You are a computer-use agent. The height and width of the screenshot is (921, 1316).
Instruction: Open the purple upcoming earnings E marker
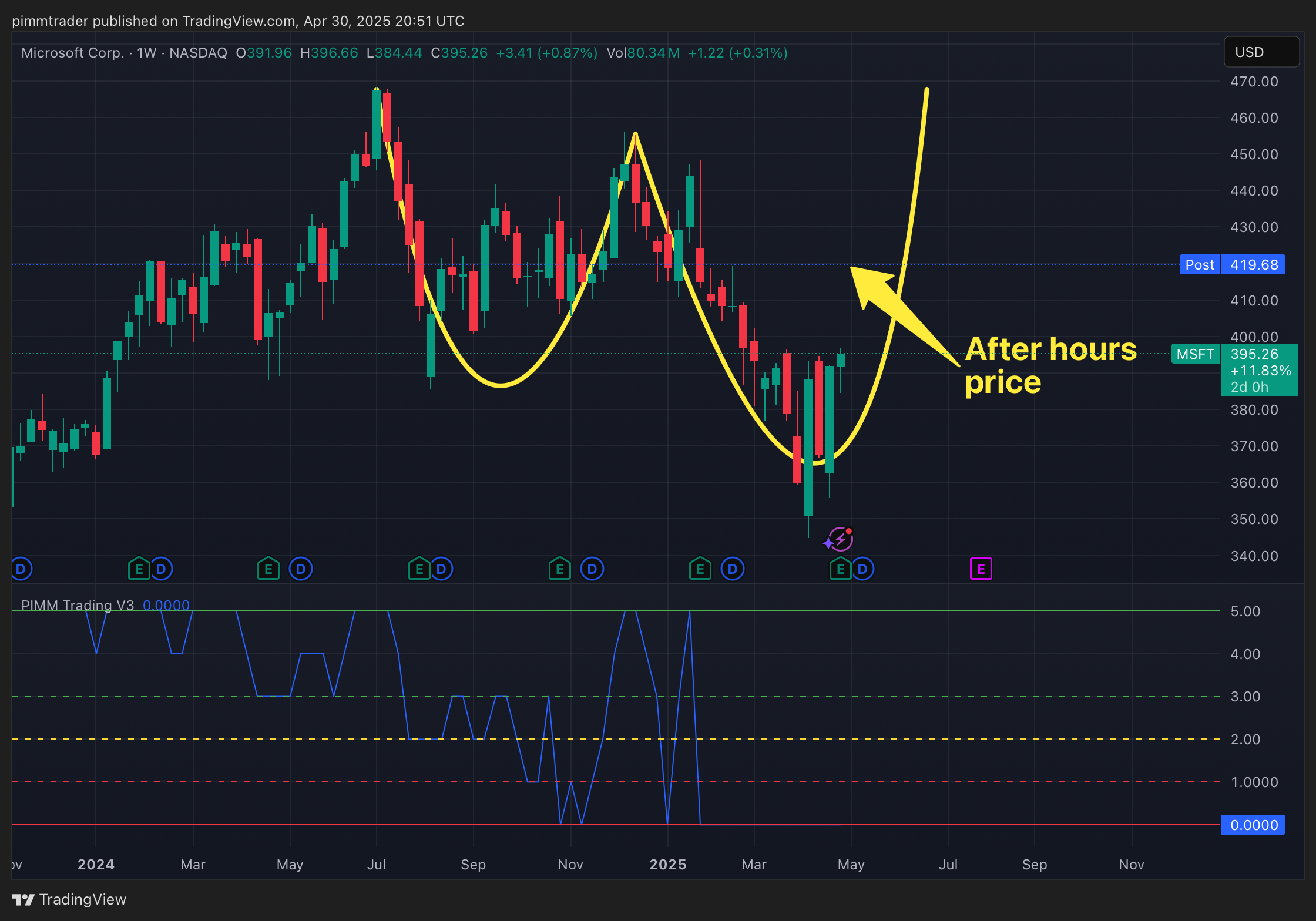coord(981,569)
